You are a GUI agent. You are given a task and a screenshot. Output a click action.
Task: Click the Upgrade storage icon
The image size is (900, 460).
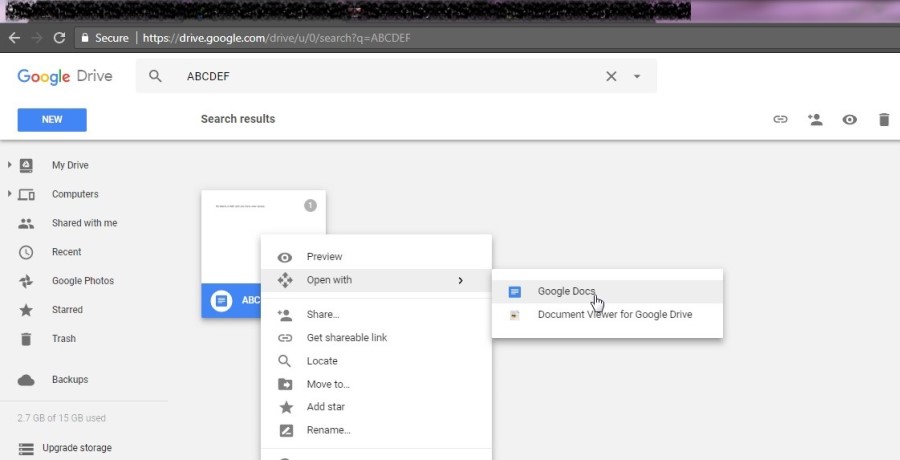pos(26,449)
